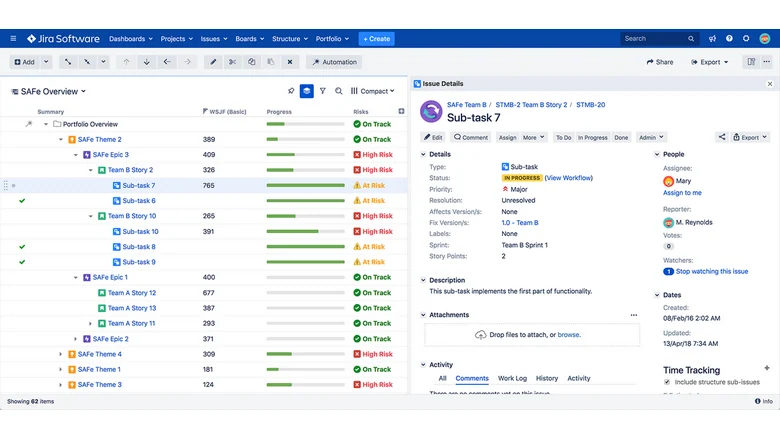
Task: Click the collapse all toolbar icon
Action: 87,62
